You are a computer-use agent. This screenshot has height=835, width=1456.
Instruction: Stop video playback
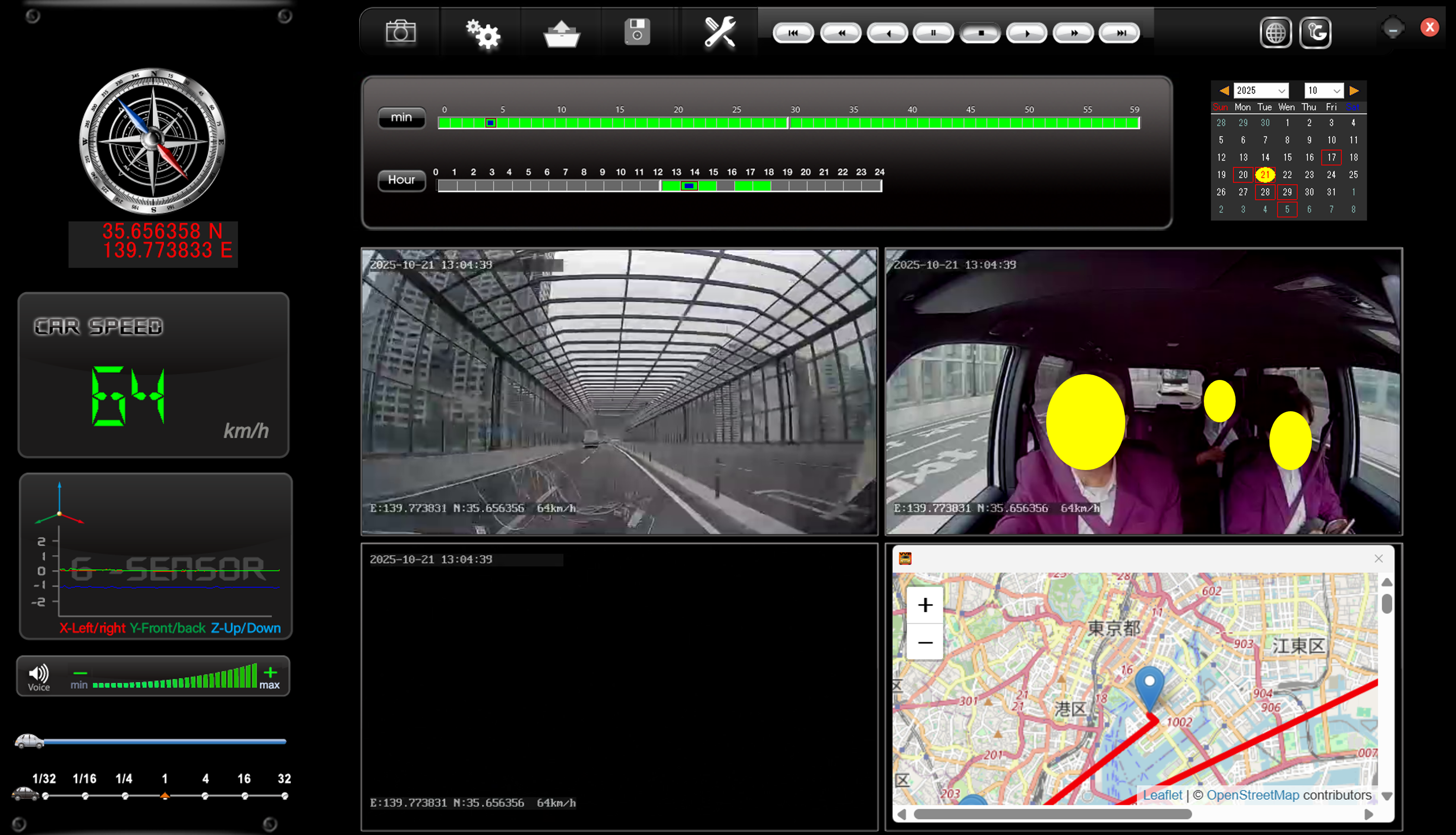pos(980,33)
